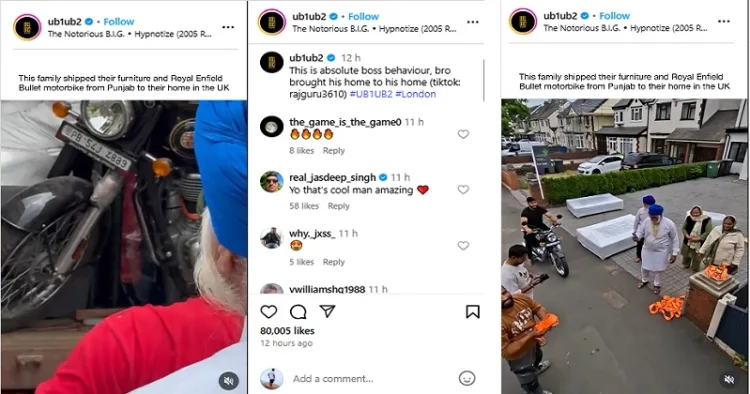Share post using the paper plane icon
Image resolution: width=750 pixels, height=394 pixels.
(x=327, y=311)
